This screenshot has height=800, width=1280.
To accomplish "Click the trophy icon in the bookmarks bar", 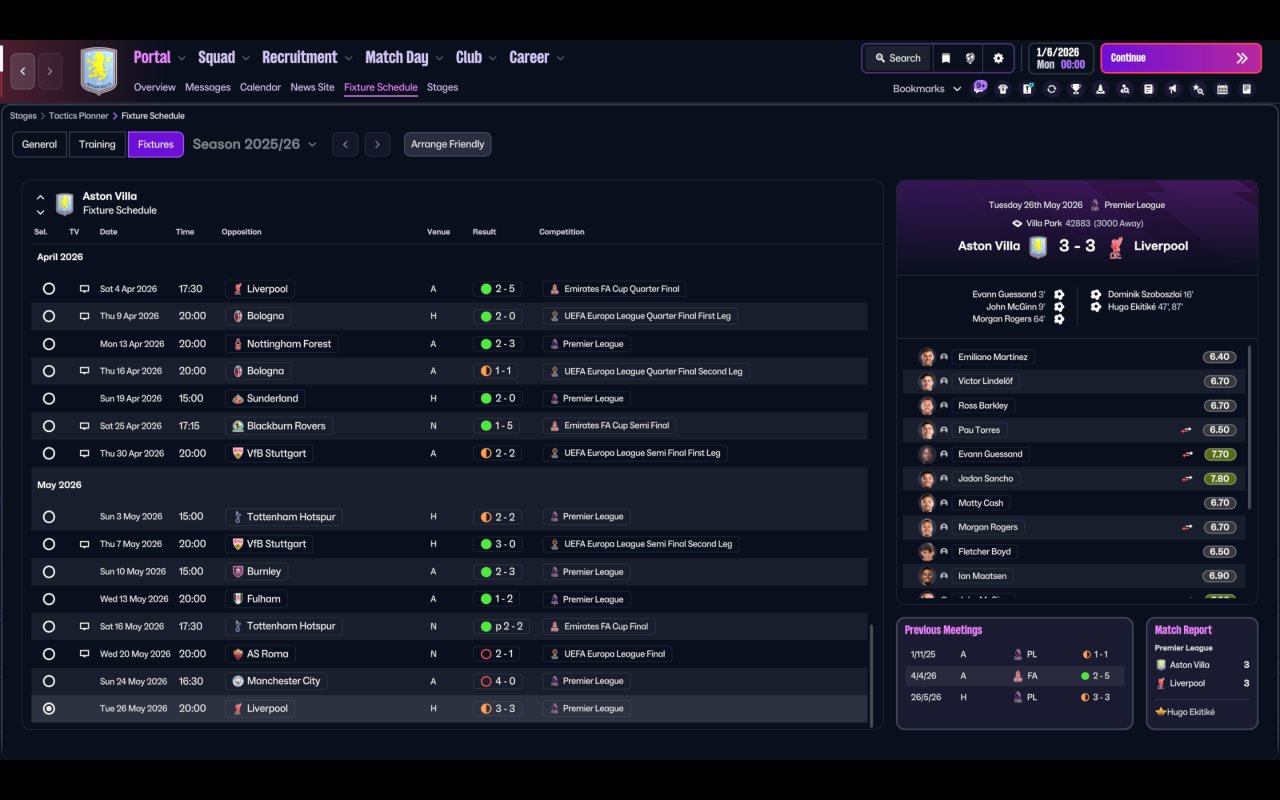I will 1076,89.
